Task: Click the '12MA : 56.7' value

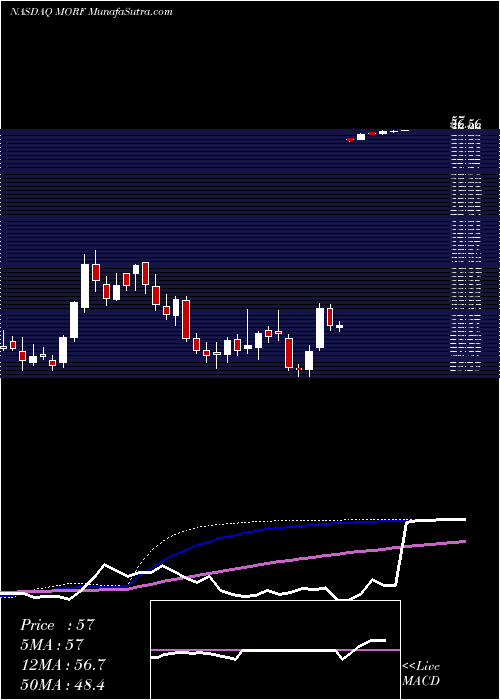Action: 62,665
